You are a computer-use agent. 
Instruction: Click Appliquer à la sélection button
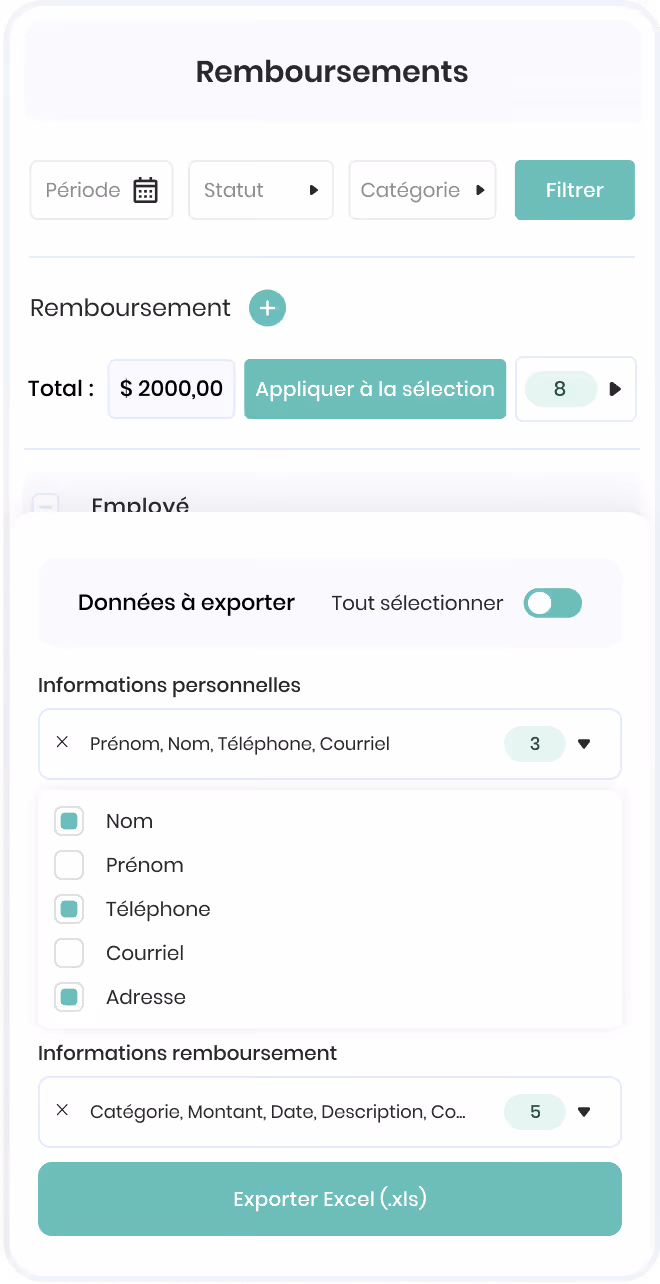click(x=375, y=389)
